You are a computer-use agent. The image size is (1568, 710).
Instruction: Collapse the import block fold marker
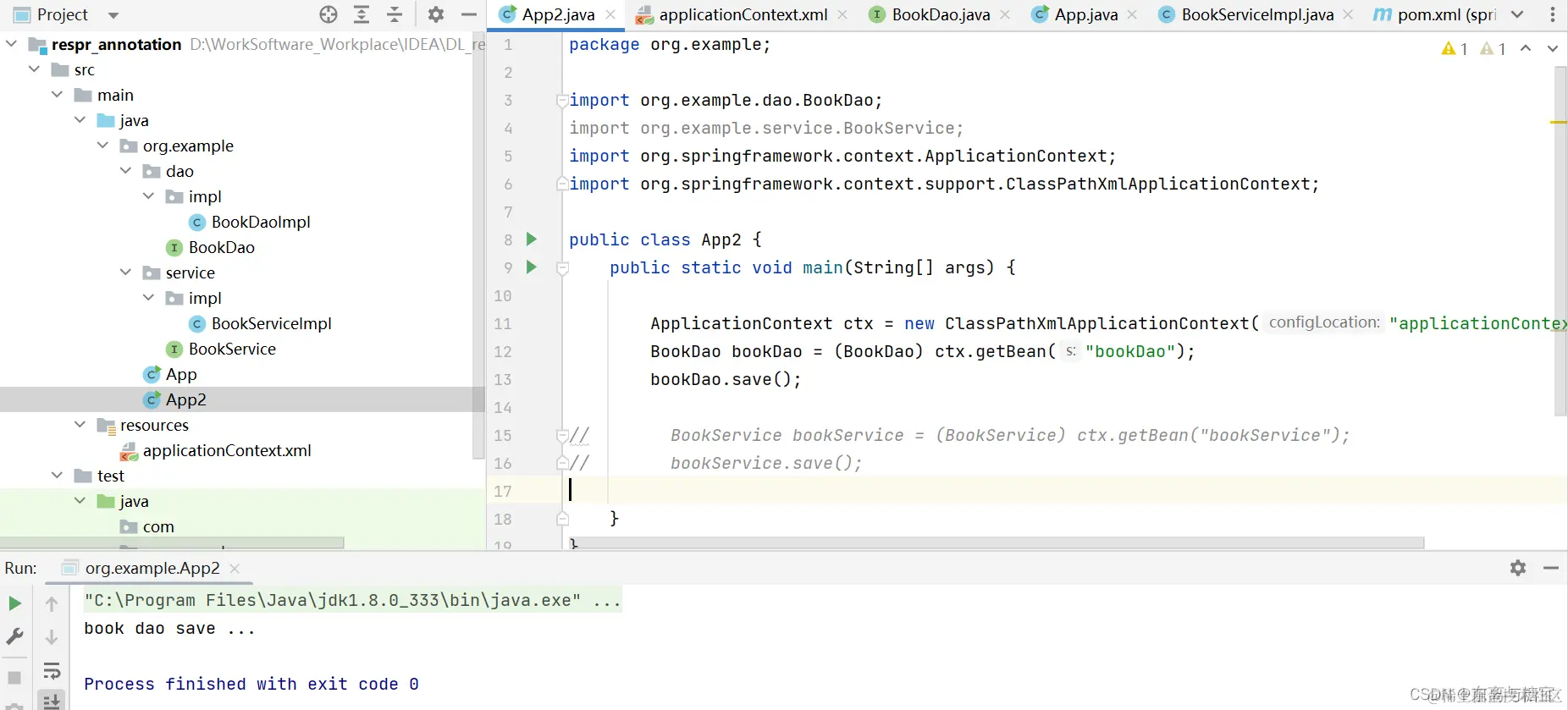click(562, 101)
